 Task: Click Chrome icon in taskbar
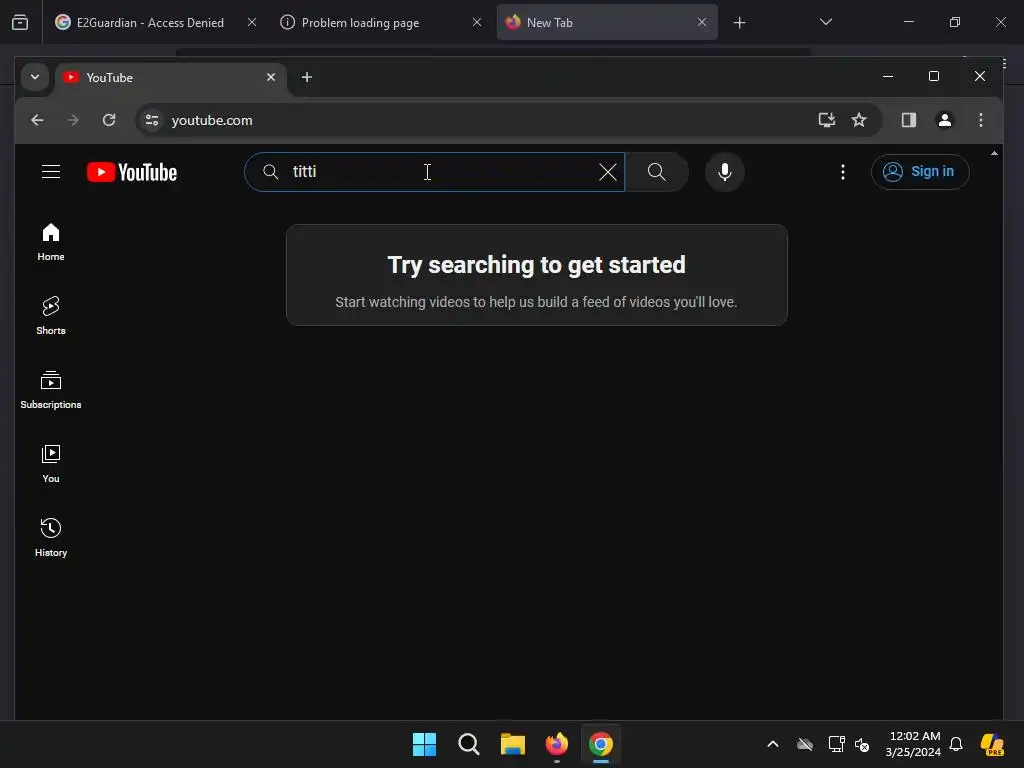(601, 744)
